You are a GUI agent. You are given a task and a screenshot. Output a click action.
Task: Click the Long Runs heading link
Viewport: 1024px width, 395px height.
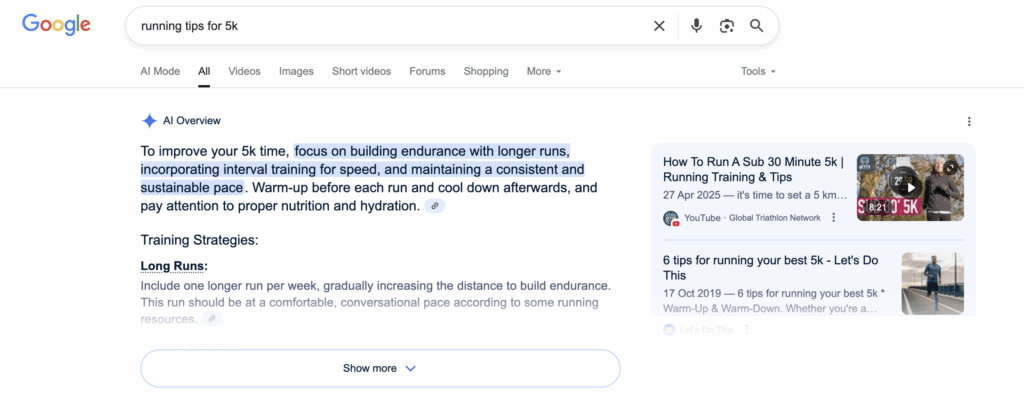coord(174,266)
